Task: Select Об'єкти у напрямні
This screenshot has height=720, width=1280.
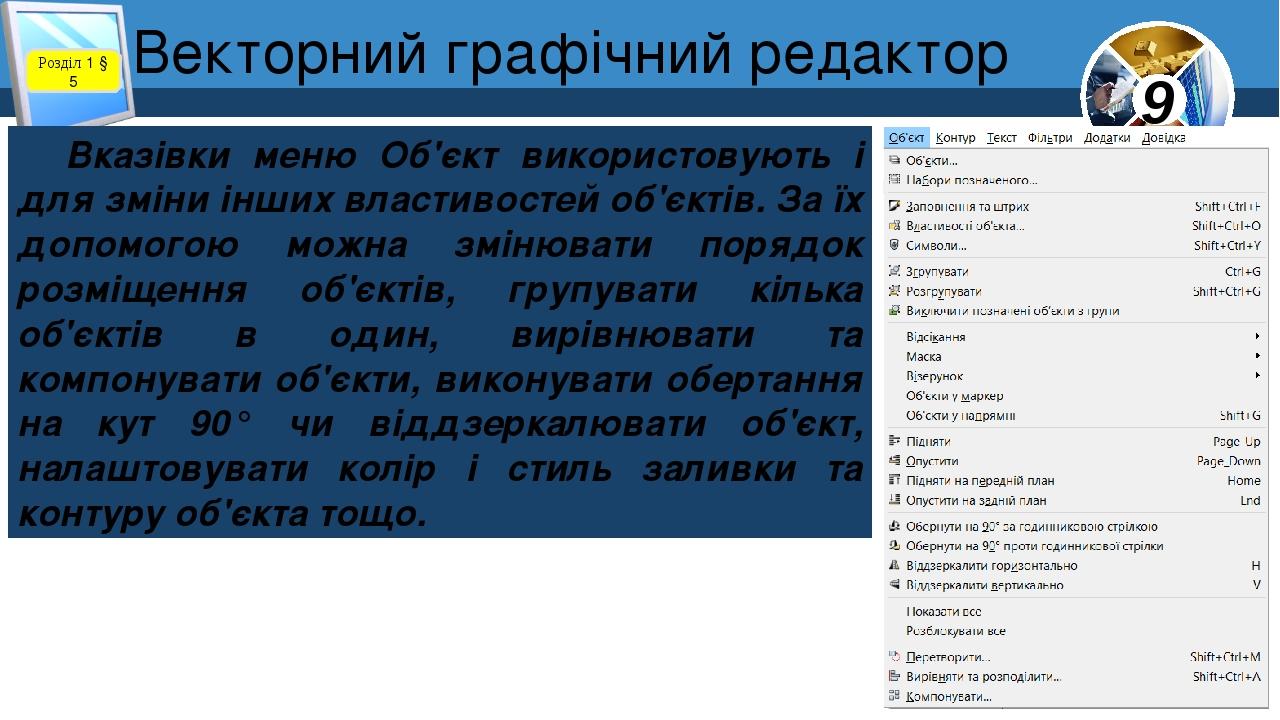Action: [x=960, y=416]
